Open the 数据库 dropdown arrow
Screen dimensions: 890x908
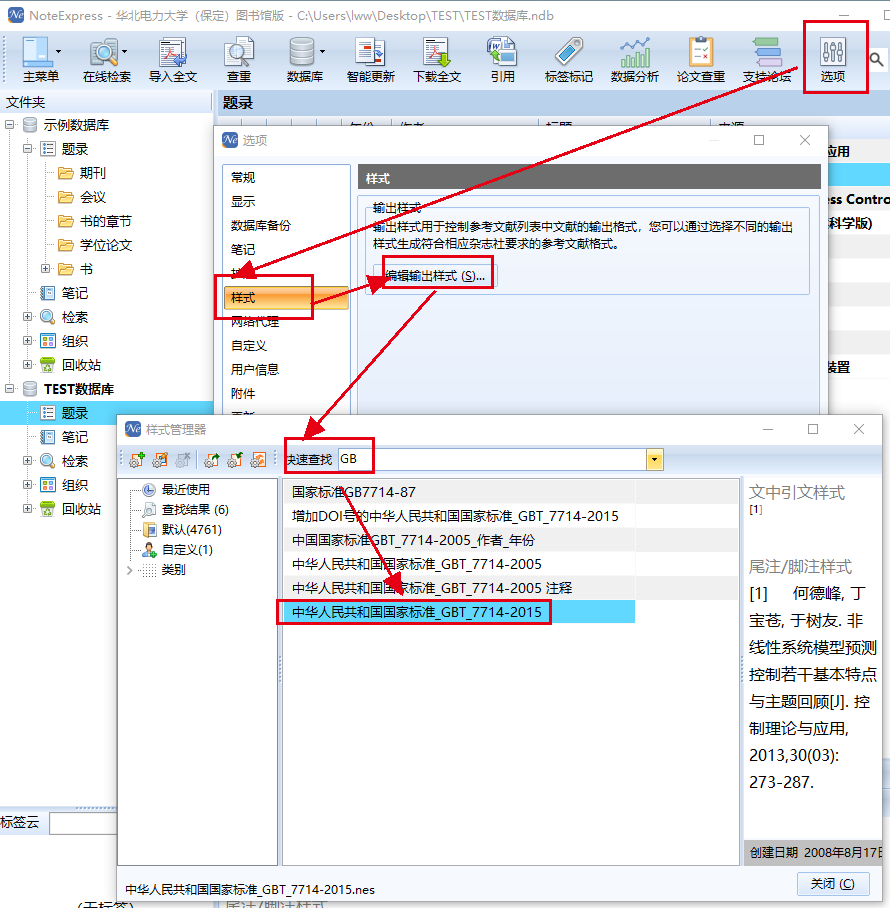(x=323, y=52)
